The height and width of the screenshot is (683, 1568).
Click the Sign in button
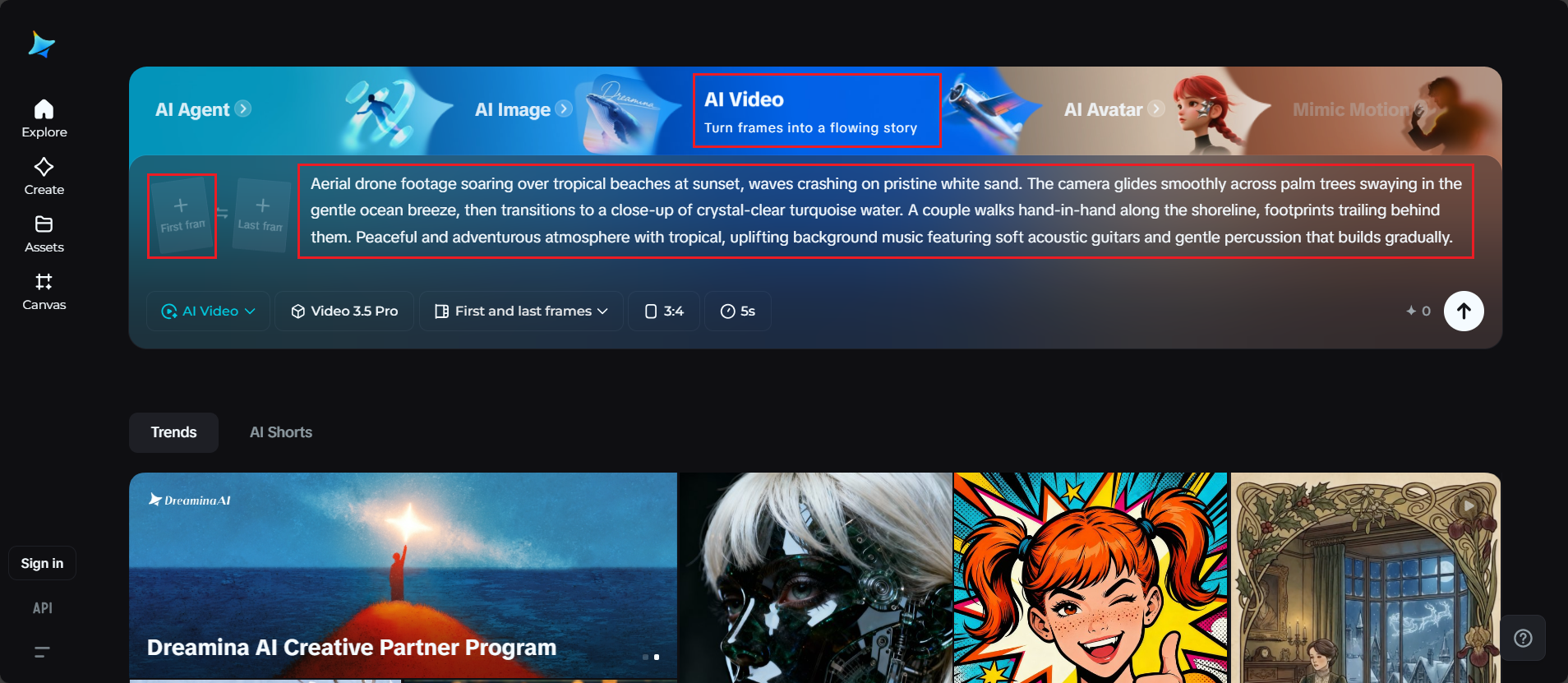pyautogui.click(x=42, y=563)
